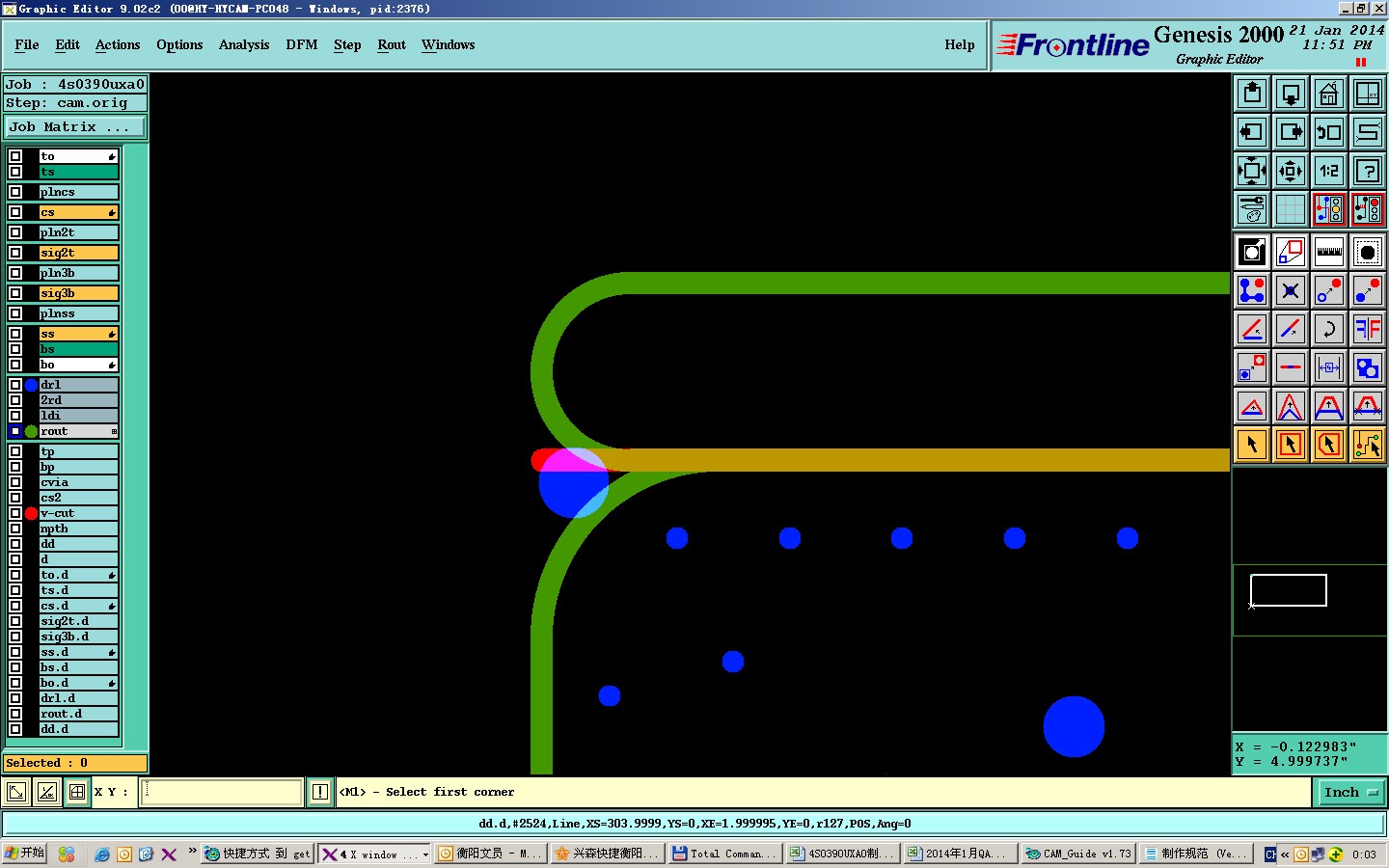This screenshot has height=868, width=1389.
Task: Toggle the checkbox for layer sig2t
Action: 15,253
